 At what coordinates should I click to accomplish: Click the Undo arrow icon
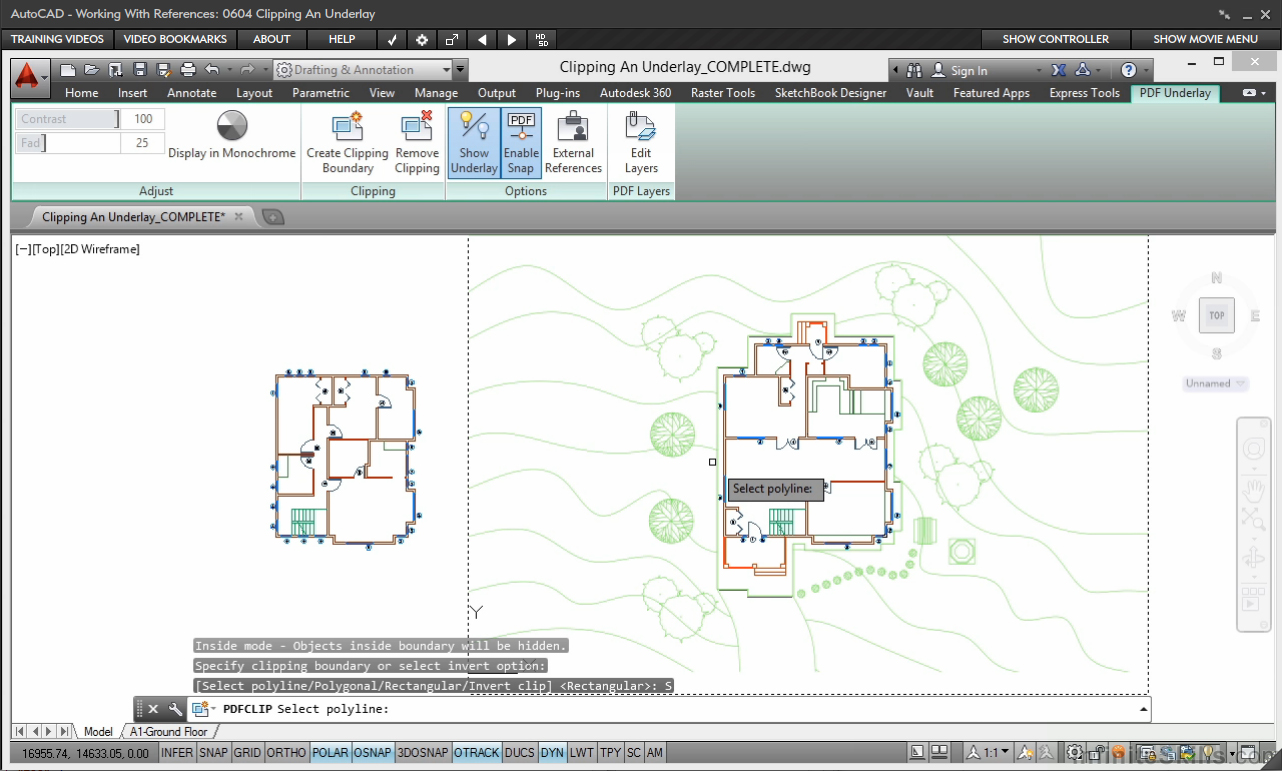pyautogui.click(x=212, y=70)
